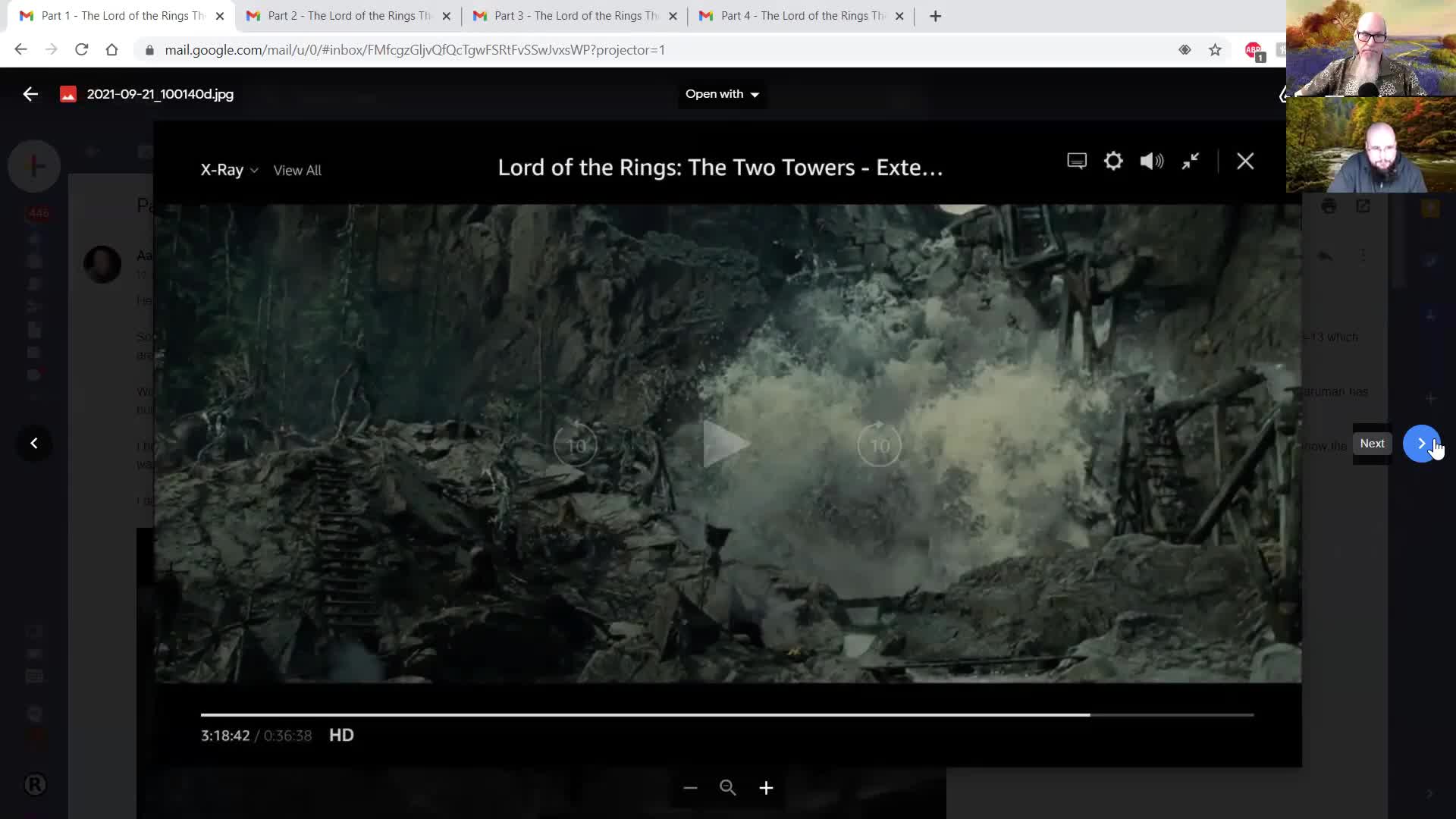The image size is (1456, 819).
Task: Switch to Part 2 Gmail tab
Action: tap(347, 16)
